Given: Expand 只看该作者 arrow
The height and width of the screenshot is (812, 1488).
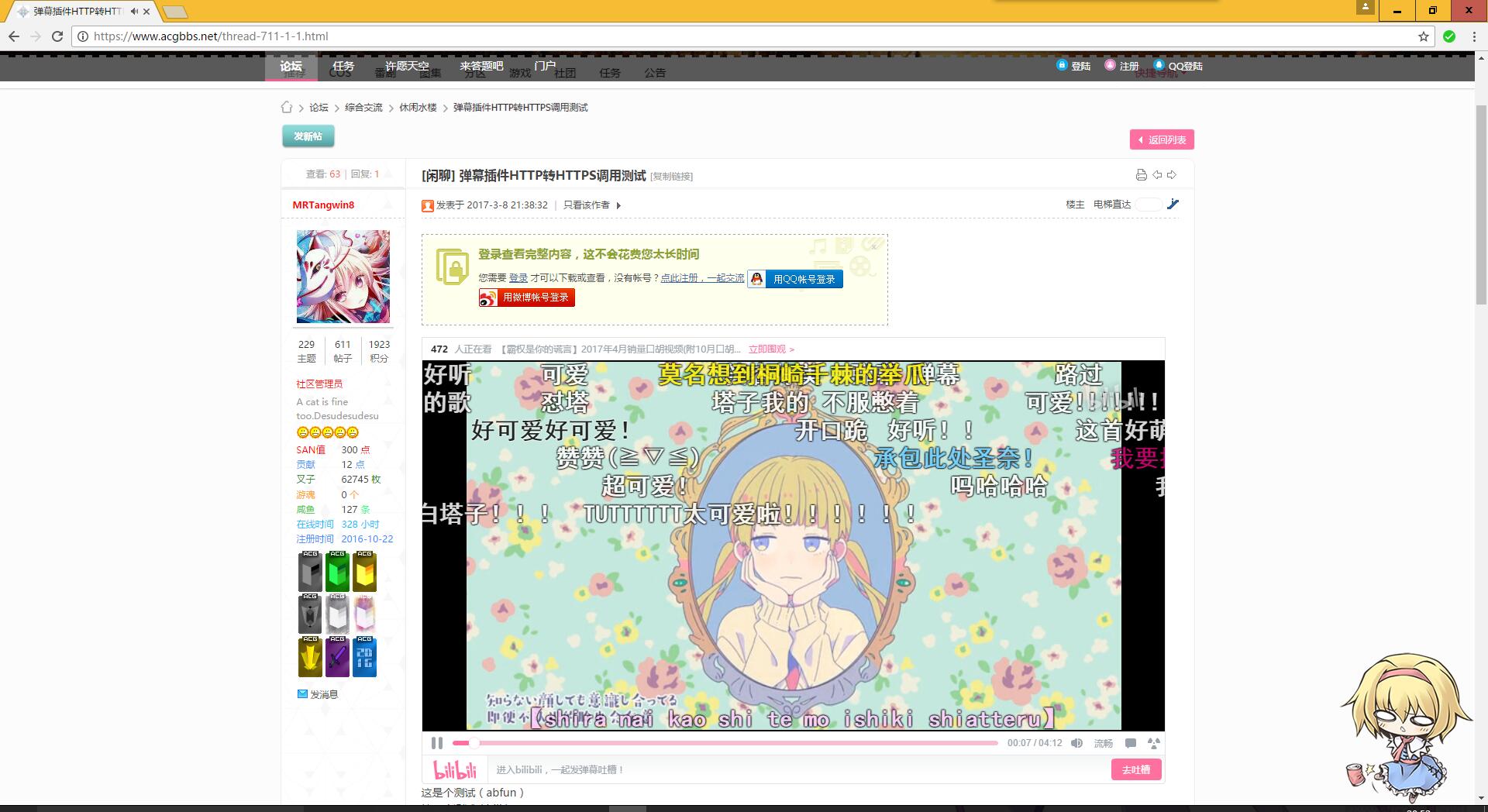Looking at the screenshot, I should coord(618,205).
